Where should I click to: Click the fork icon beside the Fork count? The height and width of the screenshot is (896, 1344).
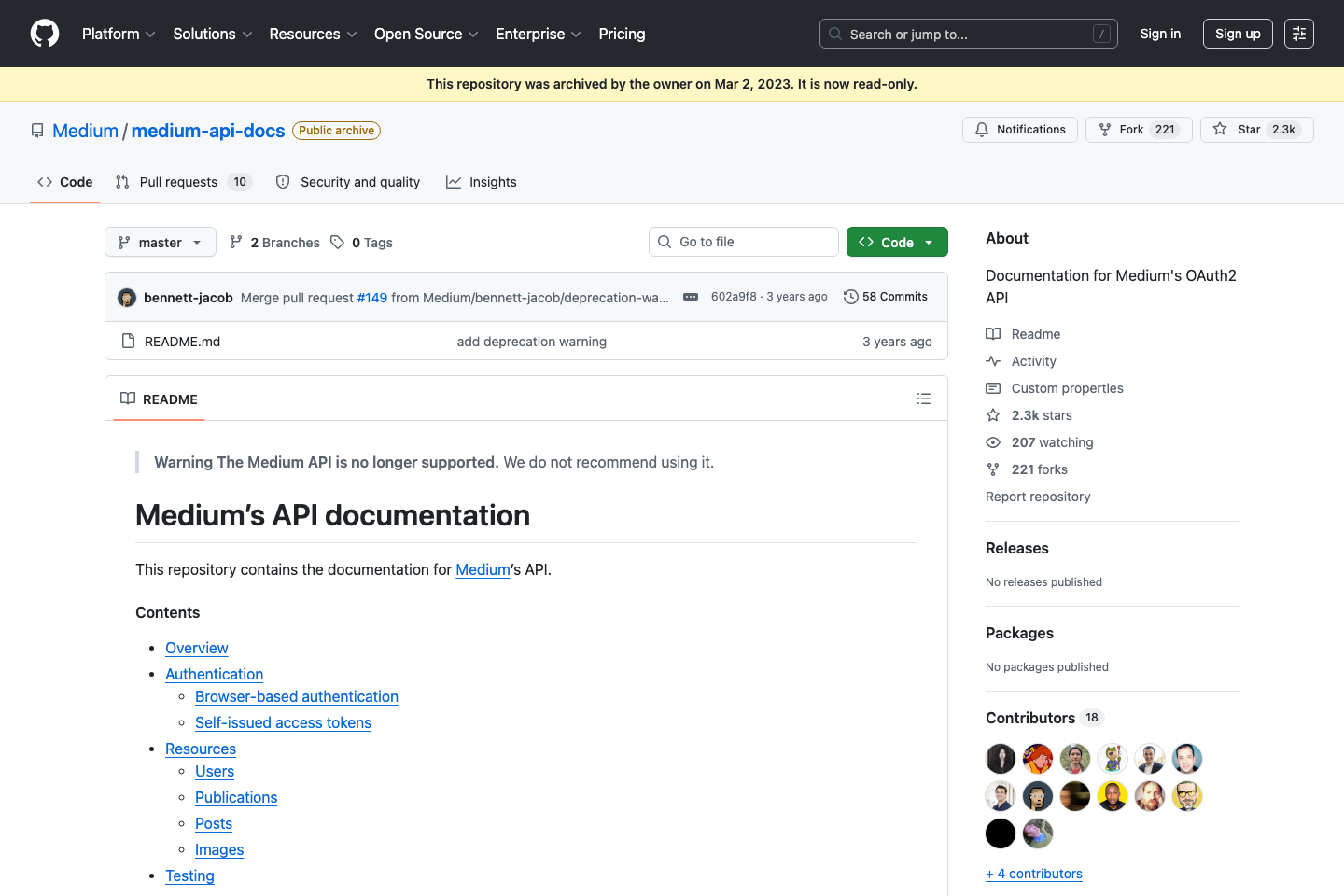[x=1104, y=129]
